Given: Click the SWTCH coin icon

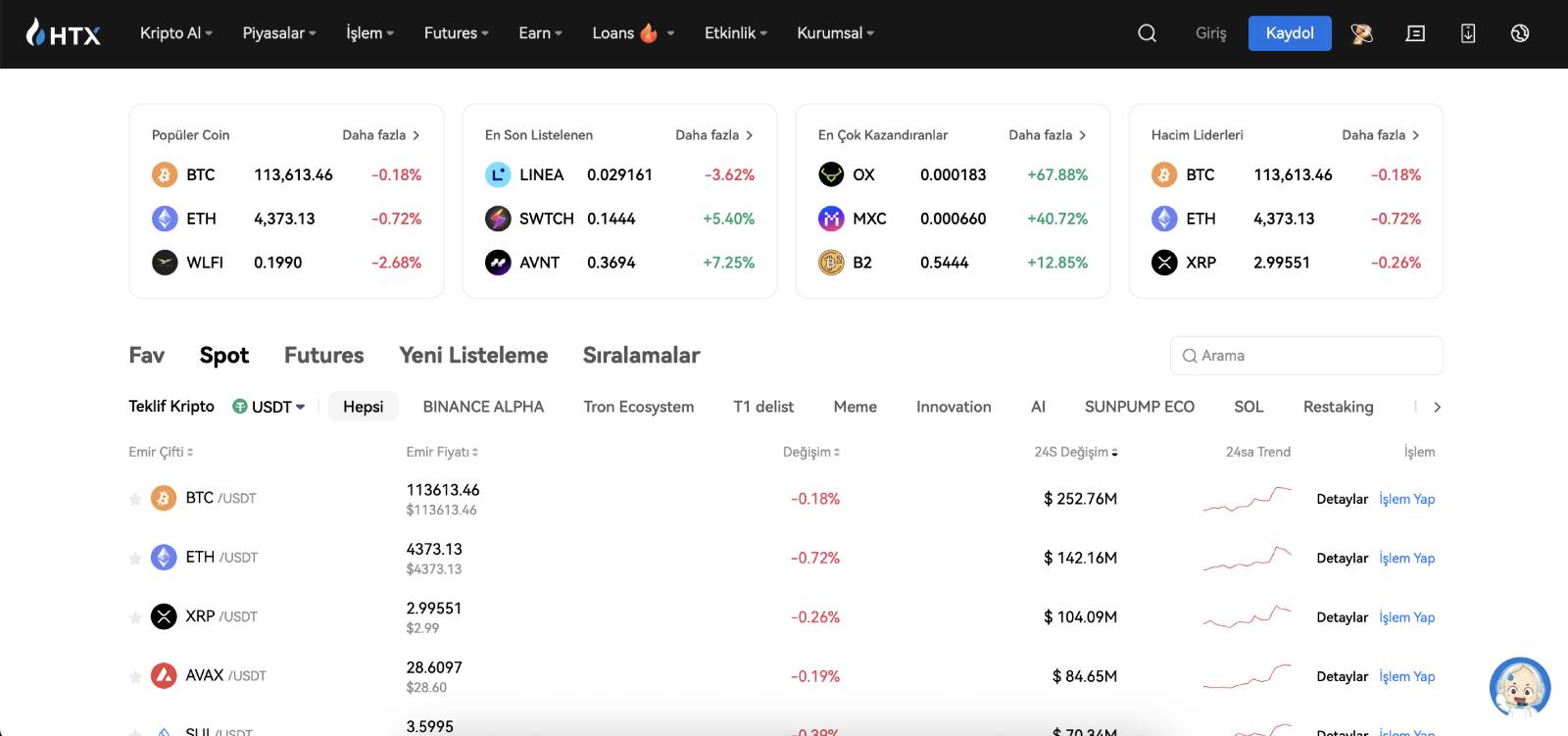Looking at the screenshot, I should [x=498, y=219].
